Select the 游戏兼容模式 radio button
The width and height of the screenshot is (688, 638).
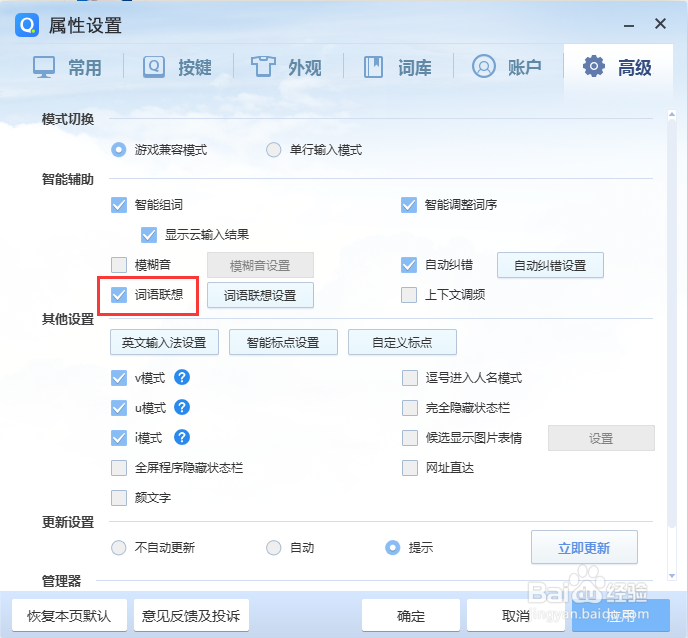118,150
